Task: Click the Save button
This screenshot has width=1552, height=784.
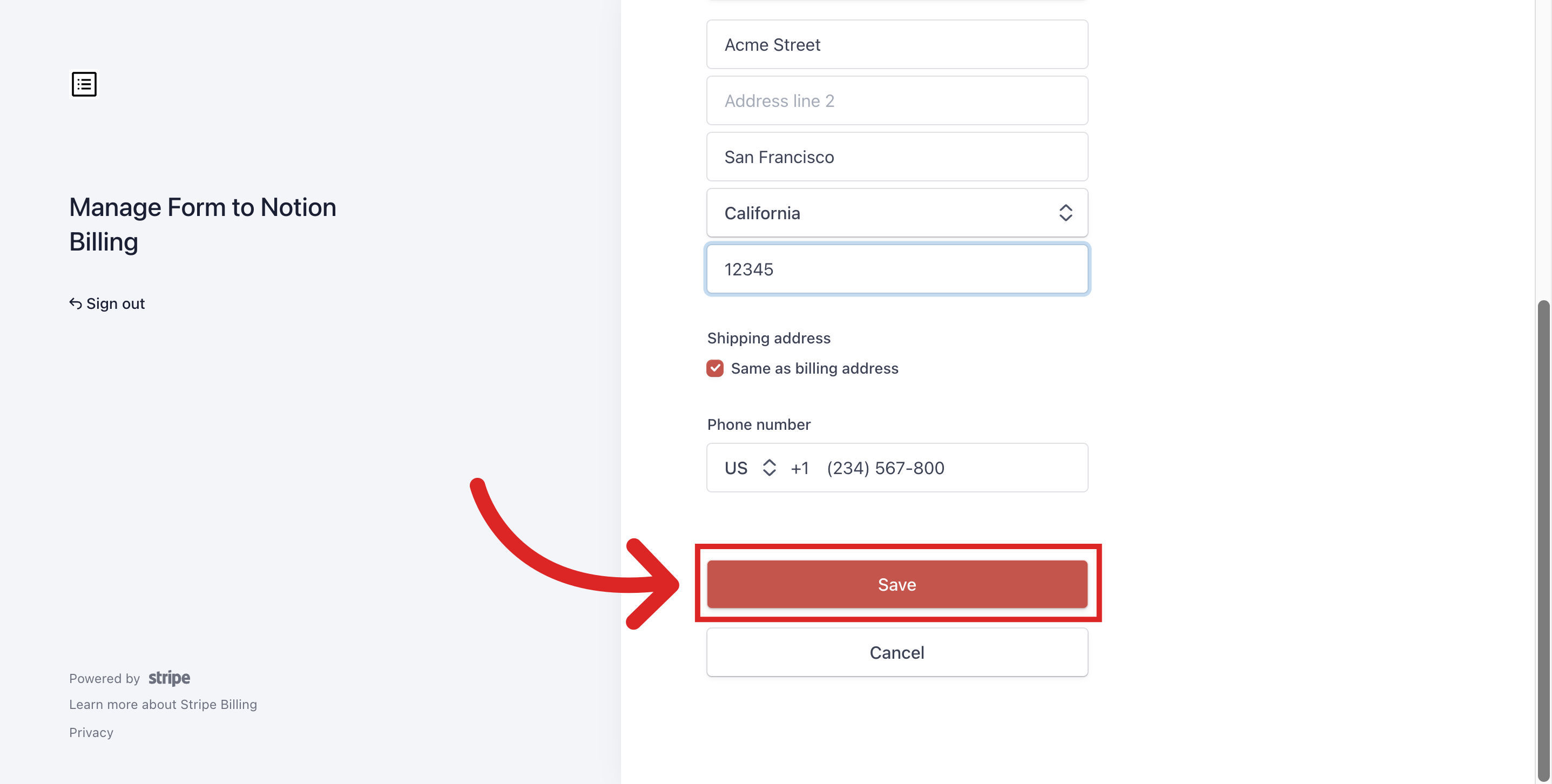Action: click(896, 584)
